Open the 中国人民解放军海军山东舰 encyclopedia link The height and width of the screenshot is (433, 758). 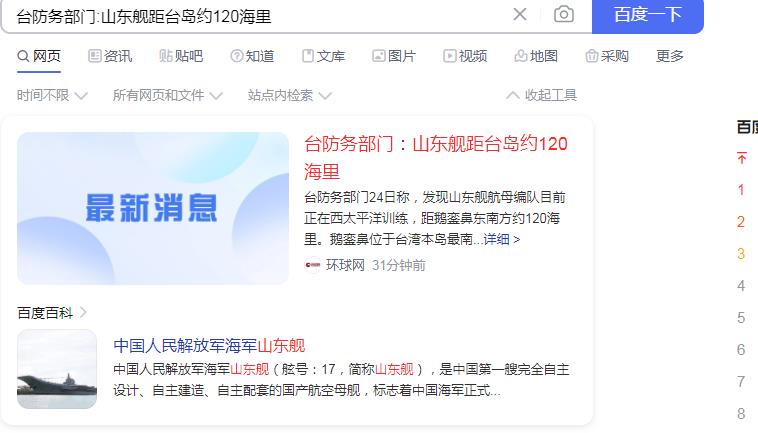[x=209, y=346]
